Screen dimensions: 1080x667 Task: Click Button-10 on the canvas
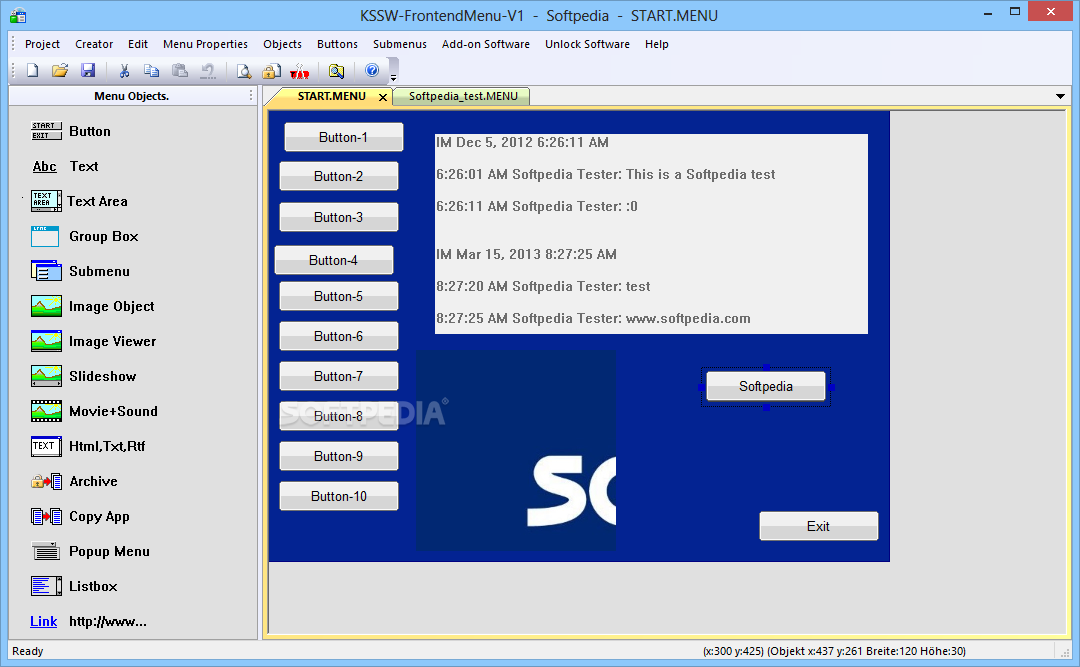pos(339,496)
